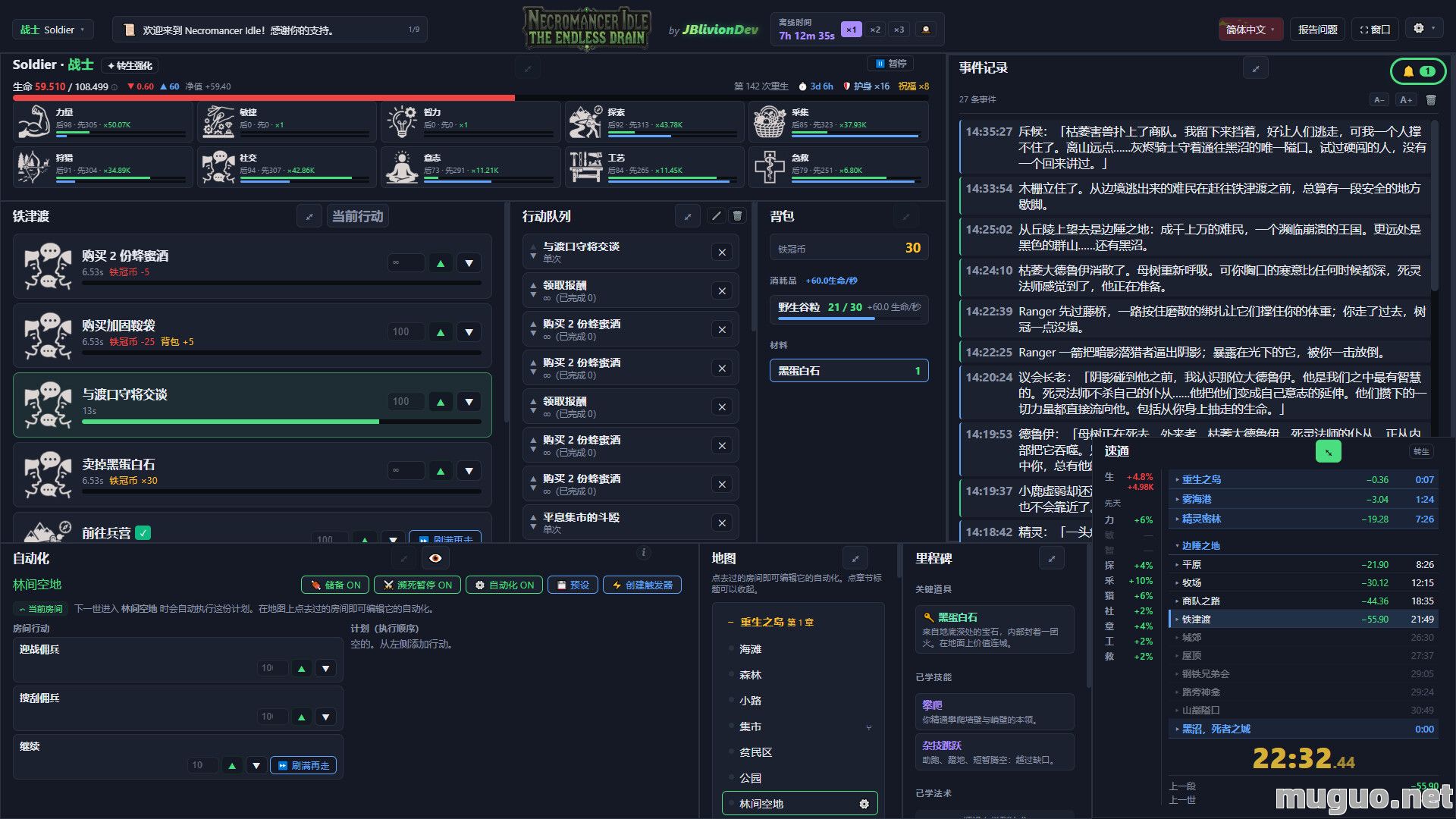Clear the event log with the trash icon
The height and width of the screenshot is (819, 1456).
[1431, 99]
